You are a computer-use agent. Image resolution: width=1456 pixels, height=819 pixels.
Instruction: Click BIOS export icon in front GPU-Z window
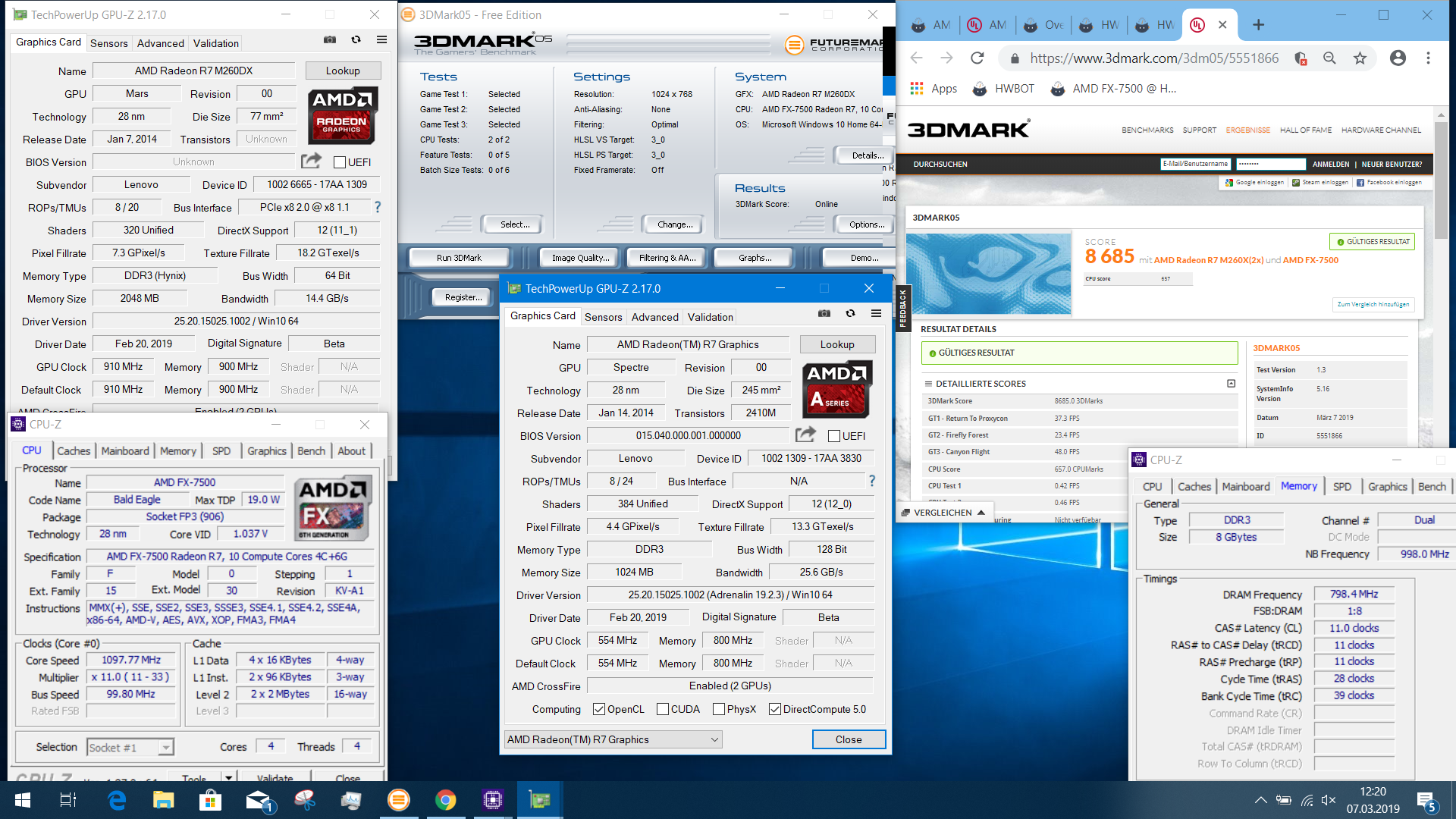(x=805, y=435)
